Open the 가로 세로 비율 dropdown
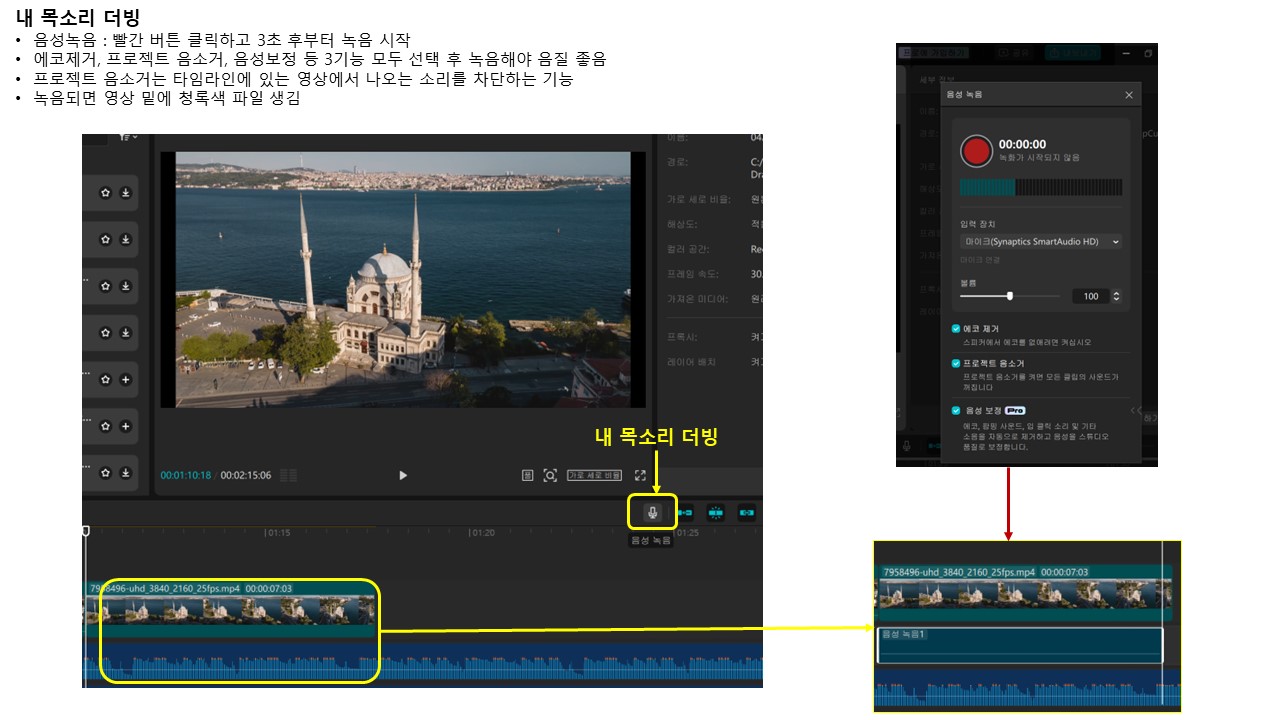The height and width of the screenshot is (720, 1280). [595, 476]
